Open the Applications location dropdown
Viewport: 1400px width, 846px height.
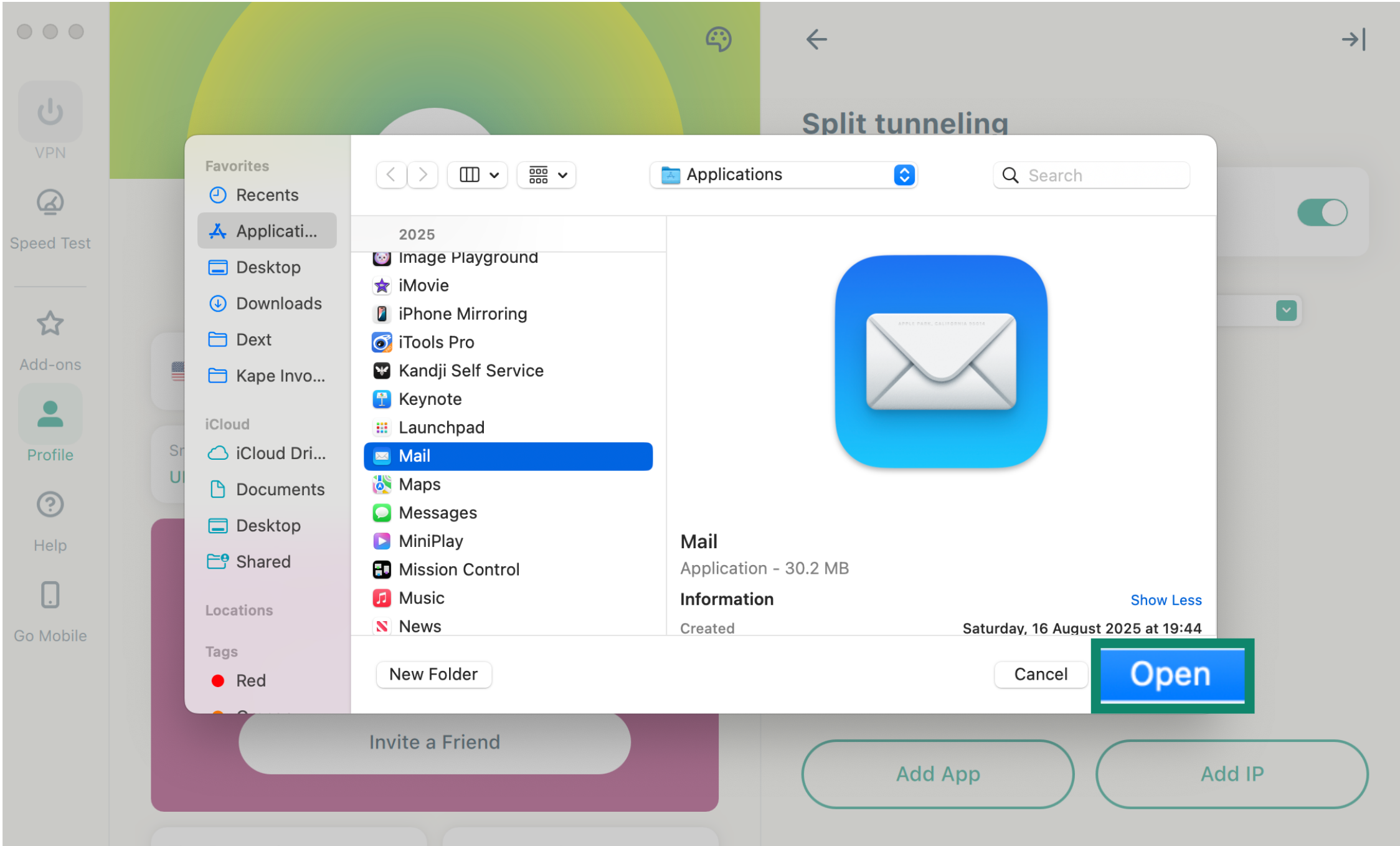click(x=783, y=175)
